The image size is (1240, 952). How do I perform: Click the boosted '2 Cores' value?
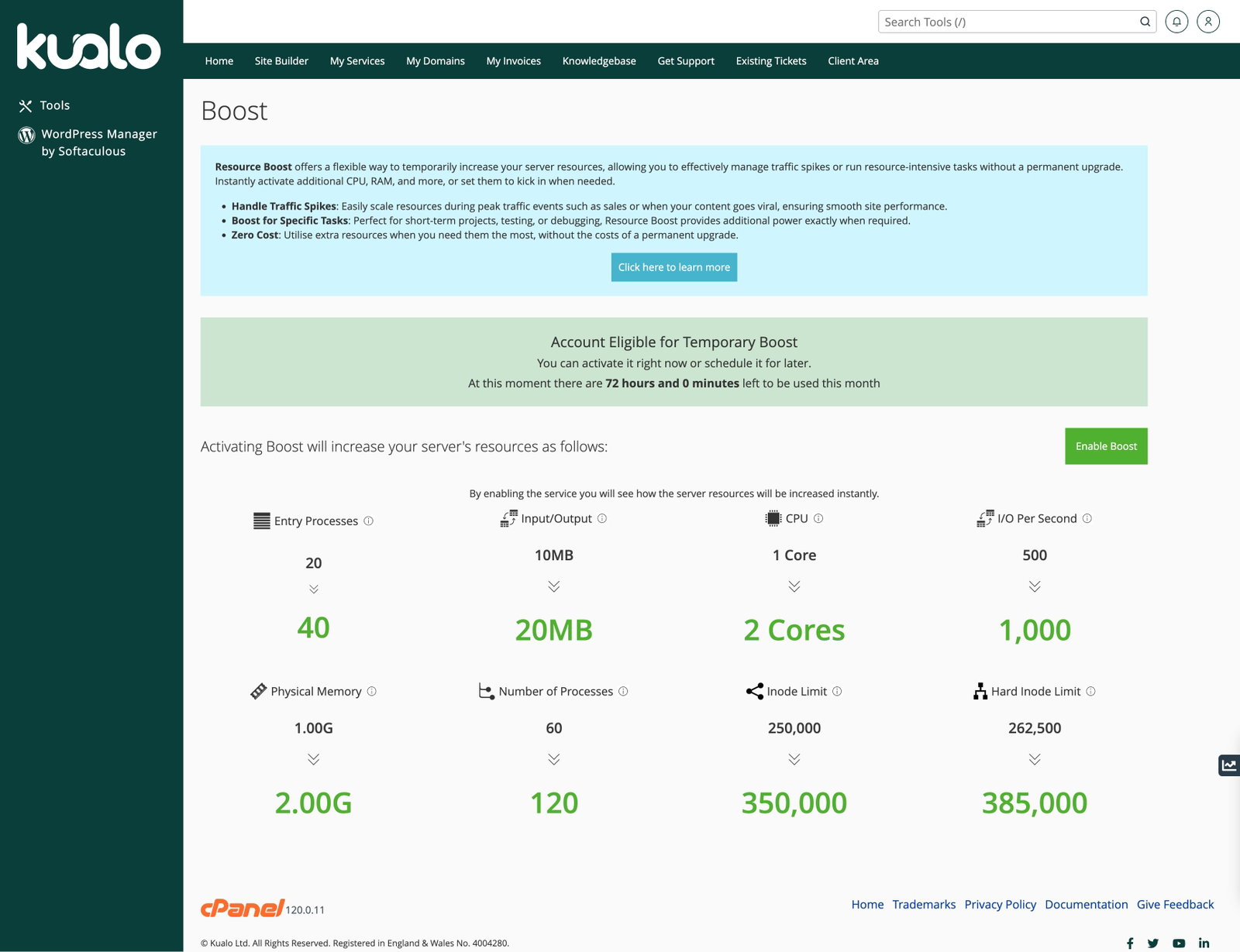click(794, 631)
